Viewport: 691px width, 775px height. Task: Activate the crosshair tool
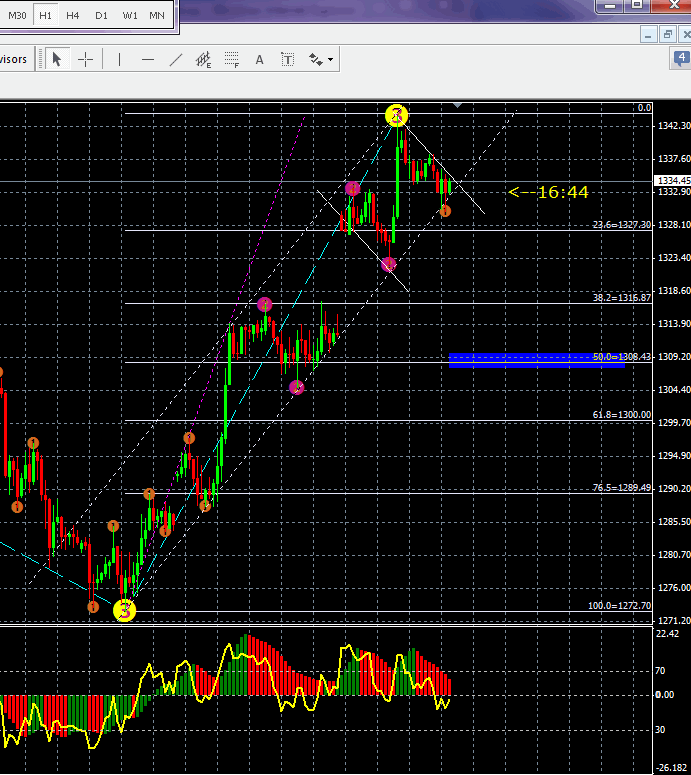coord(86,60)
